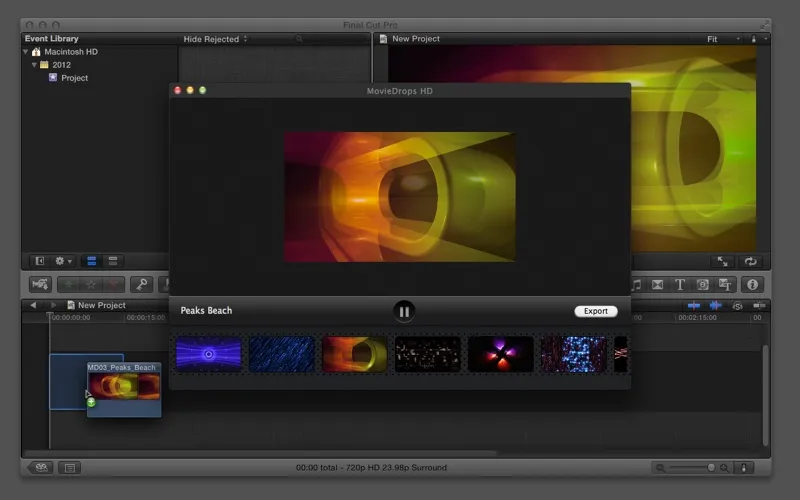
Task: Click the 00:02:15:00 ruler mark
Action: click(697, 317)
